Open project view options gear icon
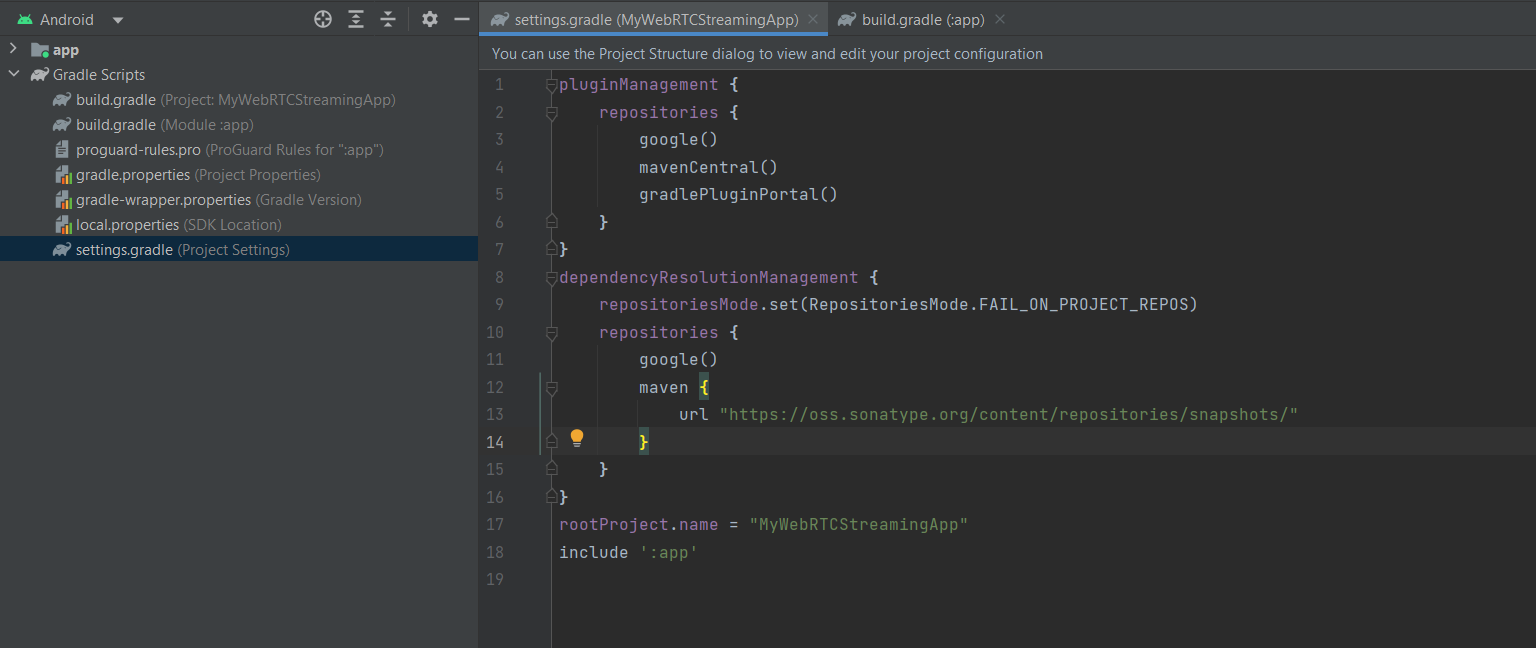This screenshot has width=1536, height=648. 430,19
